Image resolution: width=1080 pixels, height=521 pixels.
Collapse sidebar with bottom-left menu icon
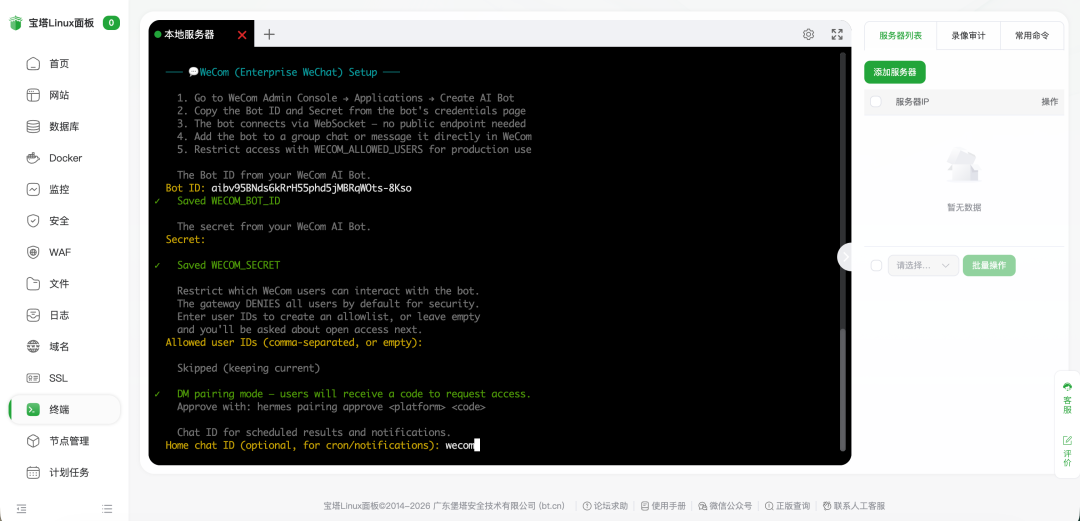point(22,509)
